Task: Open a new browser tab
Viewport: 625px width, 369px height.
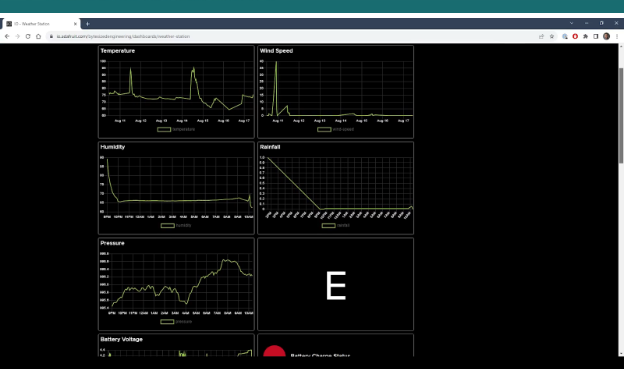Action: pyautogui.click(x=88, y=24)
